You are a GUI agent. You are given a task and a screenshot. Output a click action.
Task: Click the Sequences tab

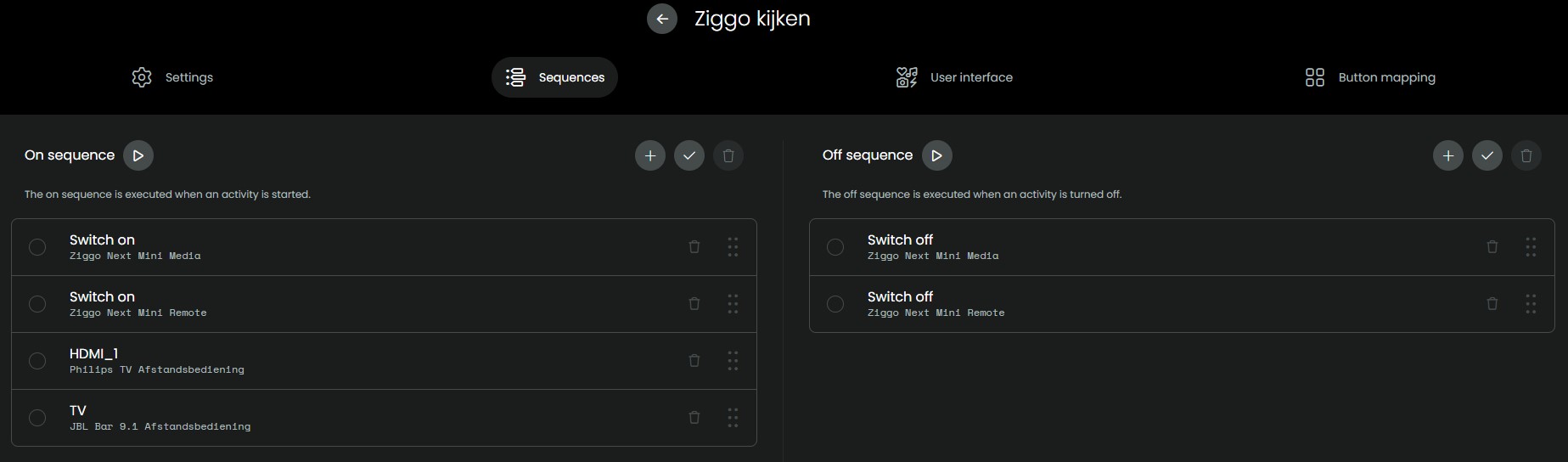click(554, 77)
